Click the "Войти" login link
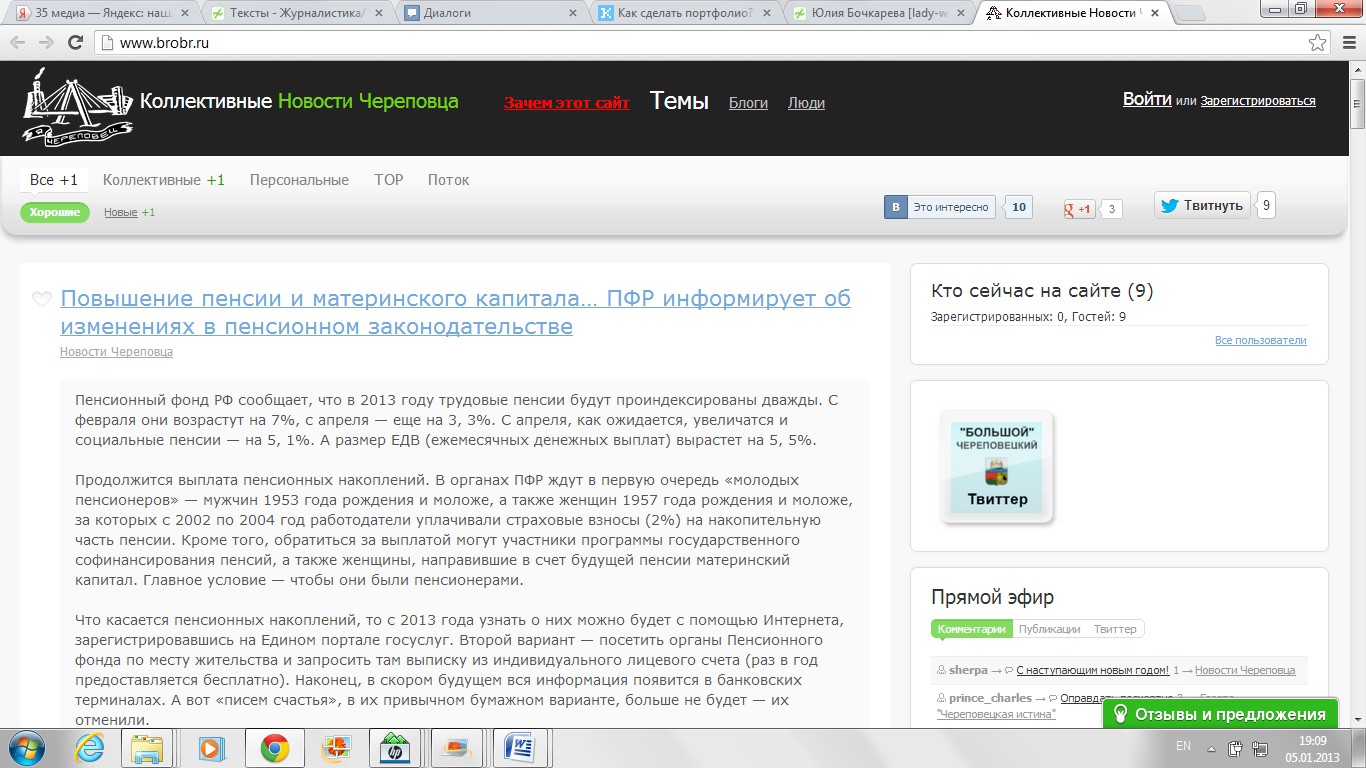Viewport: 1366px width, 768px height. [1147, 99]
